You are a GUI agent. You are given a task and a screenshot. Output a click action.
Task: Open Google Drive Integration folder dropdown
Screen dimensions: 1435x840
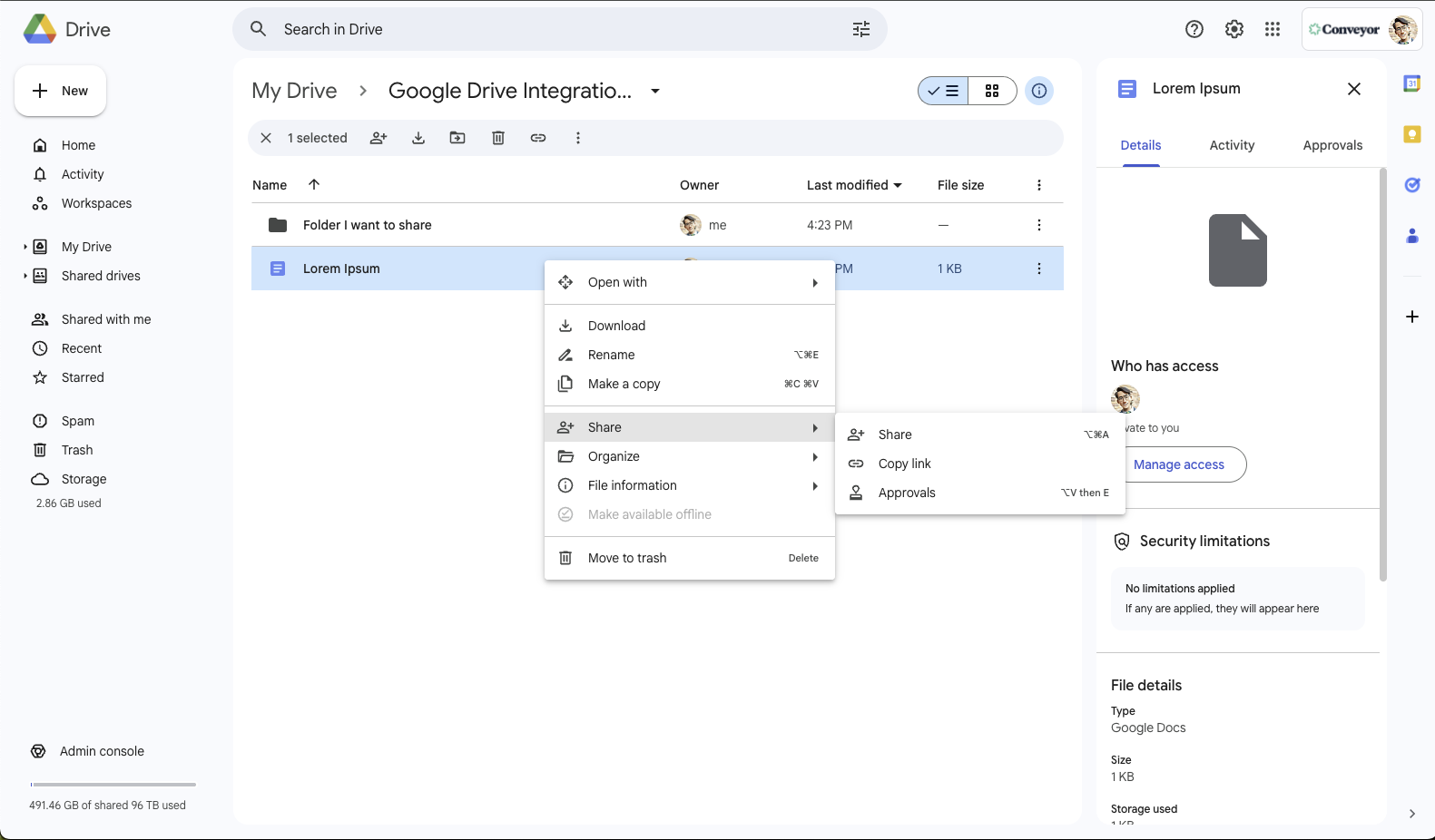coord(655,91)
